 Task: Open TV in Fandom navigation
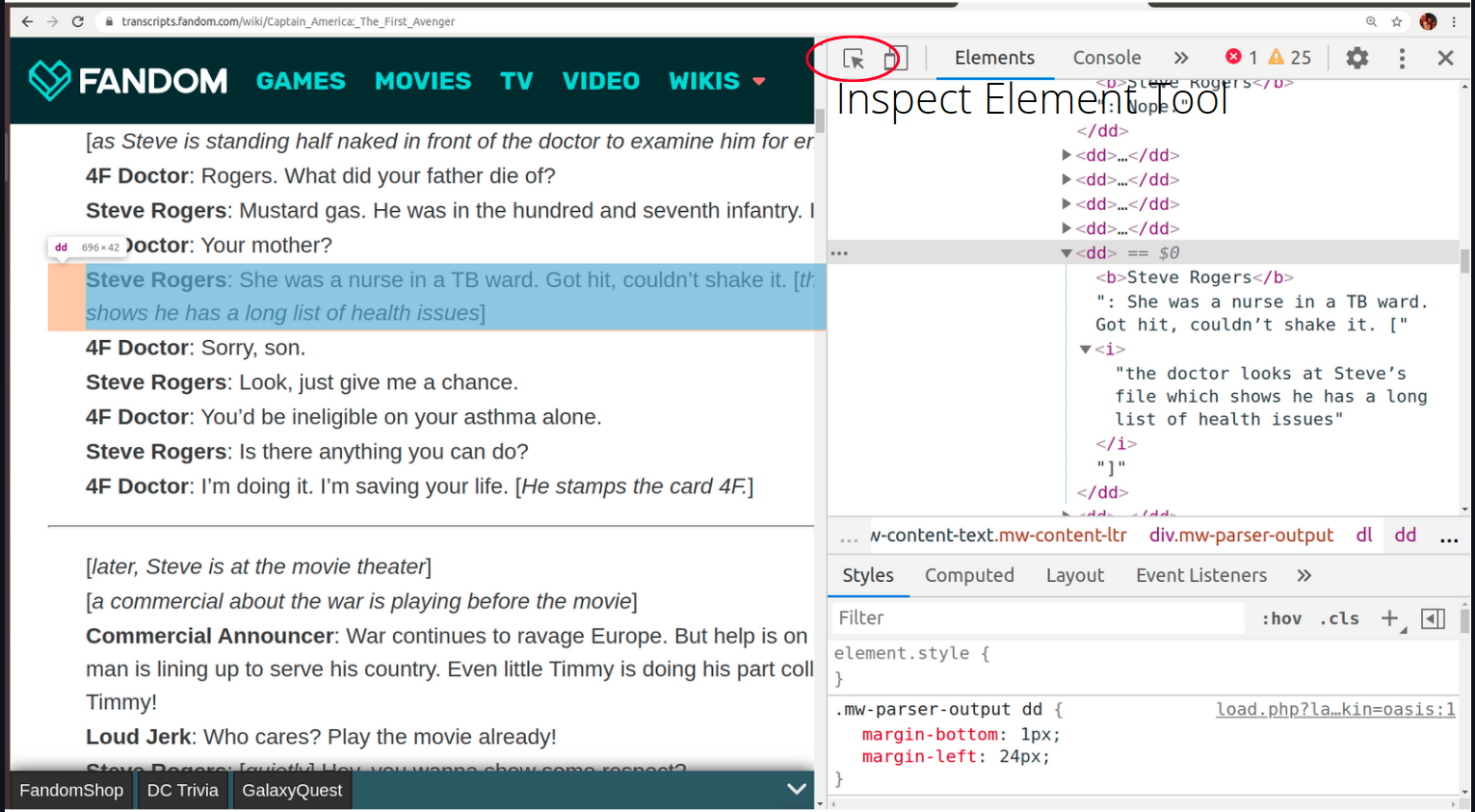click(516, 81)
